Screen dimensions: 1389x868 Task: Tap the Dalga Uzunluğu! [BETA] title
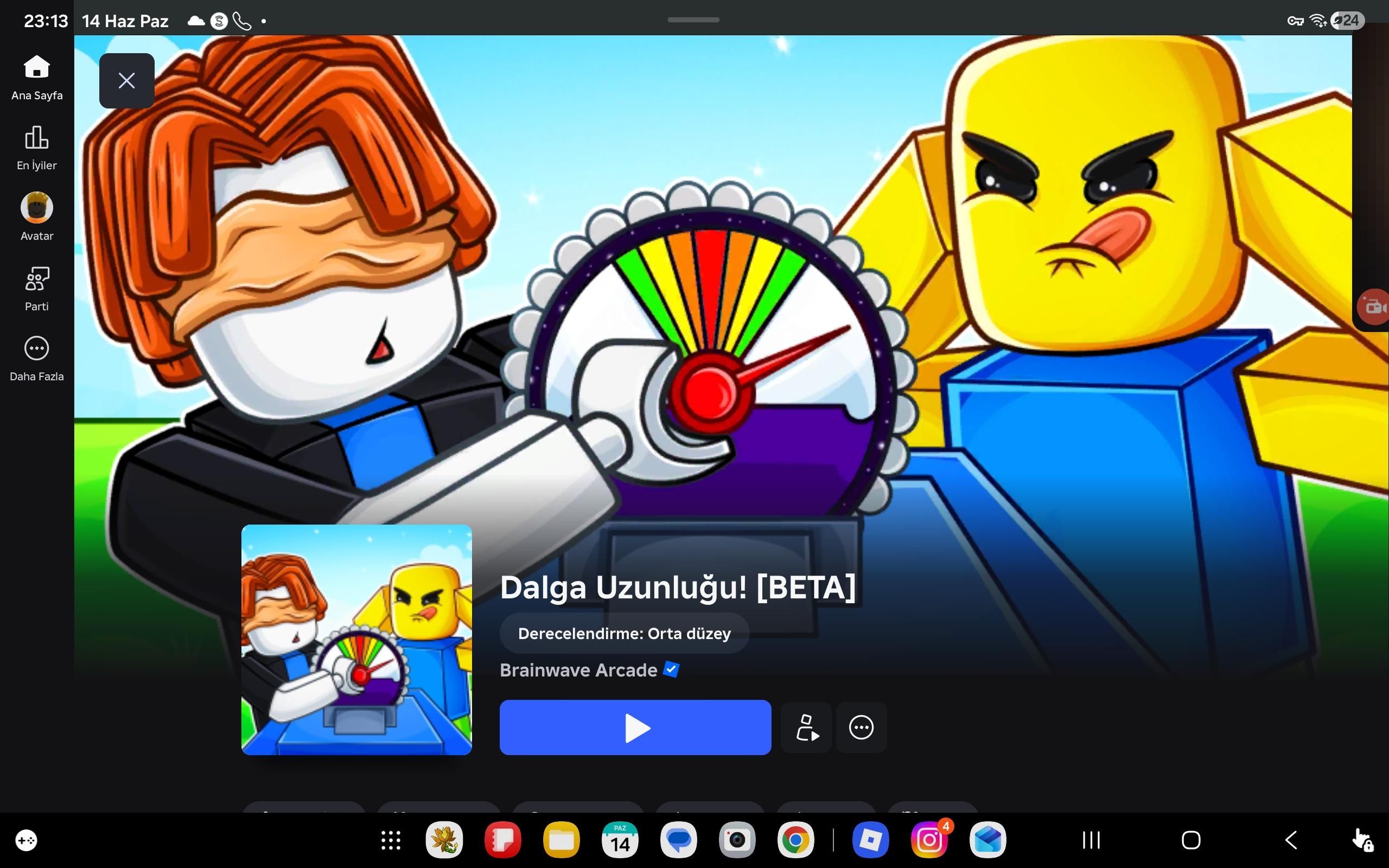[678, 588]
